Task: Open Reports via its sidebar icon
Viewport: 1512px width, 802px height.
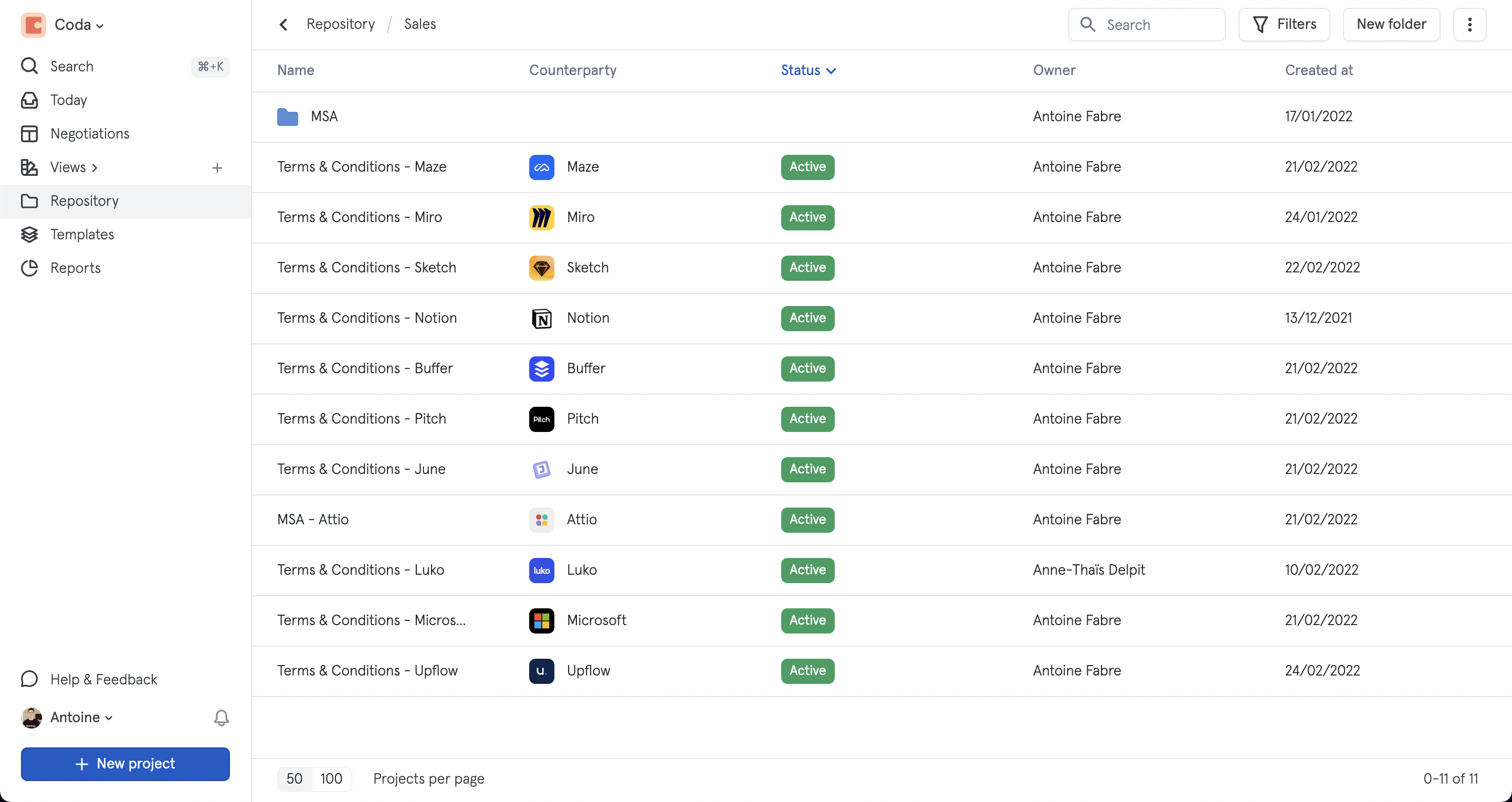Action: (x=29, y=268)
